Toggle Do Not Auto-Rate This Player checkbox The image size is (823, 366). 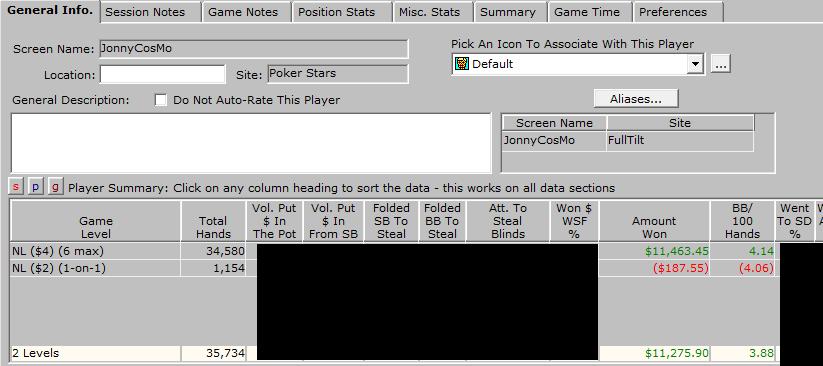click(x=161, y=100)
